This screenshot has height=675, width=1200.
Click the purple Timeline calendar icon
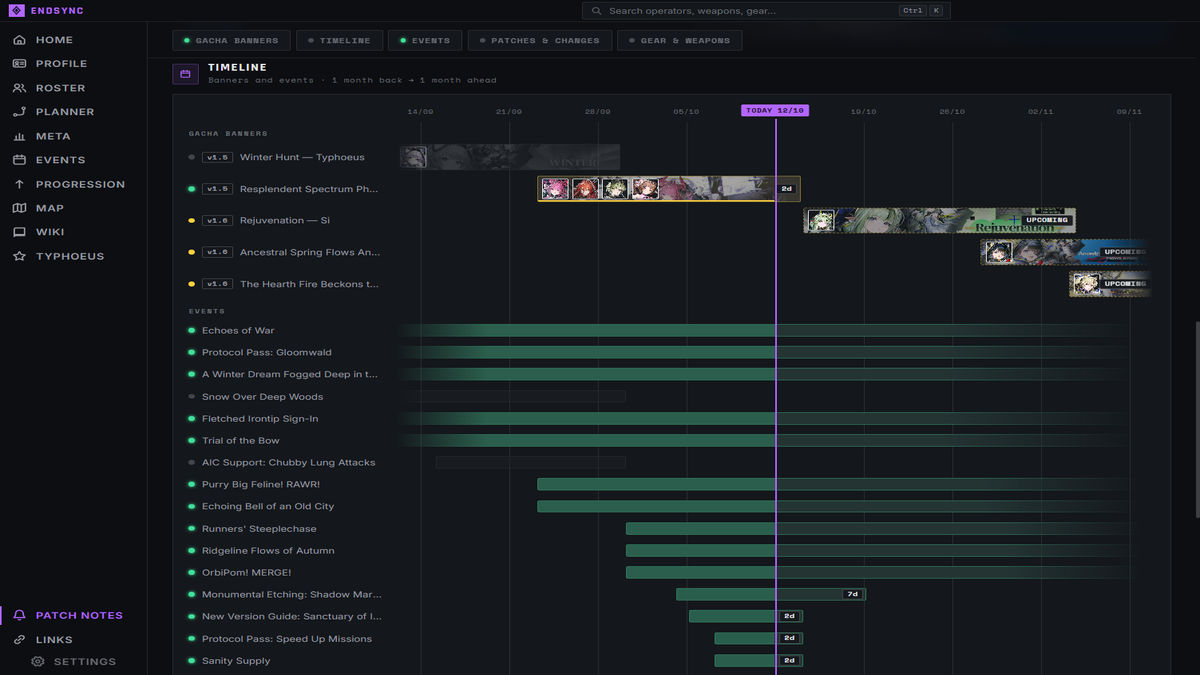[186, 74]
